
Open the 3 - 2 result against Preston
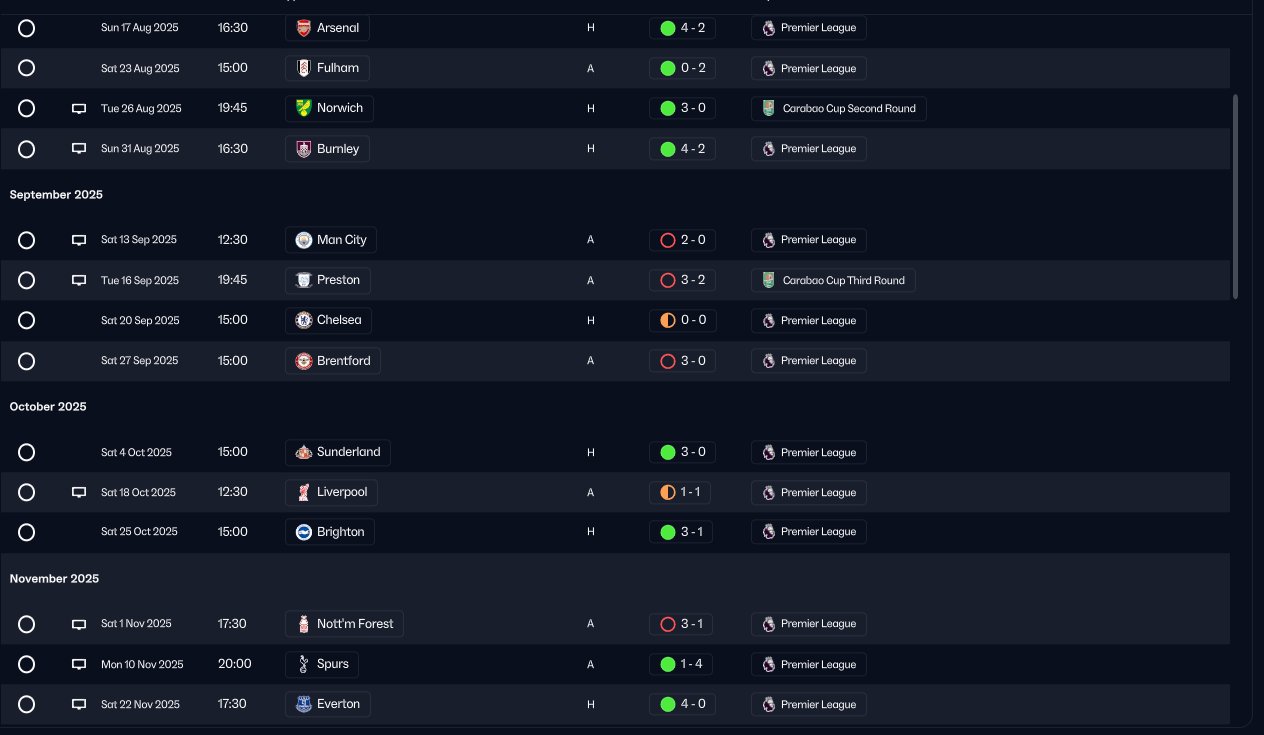point(682,280)
